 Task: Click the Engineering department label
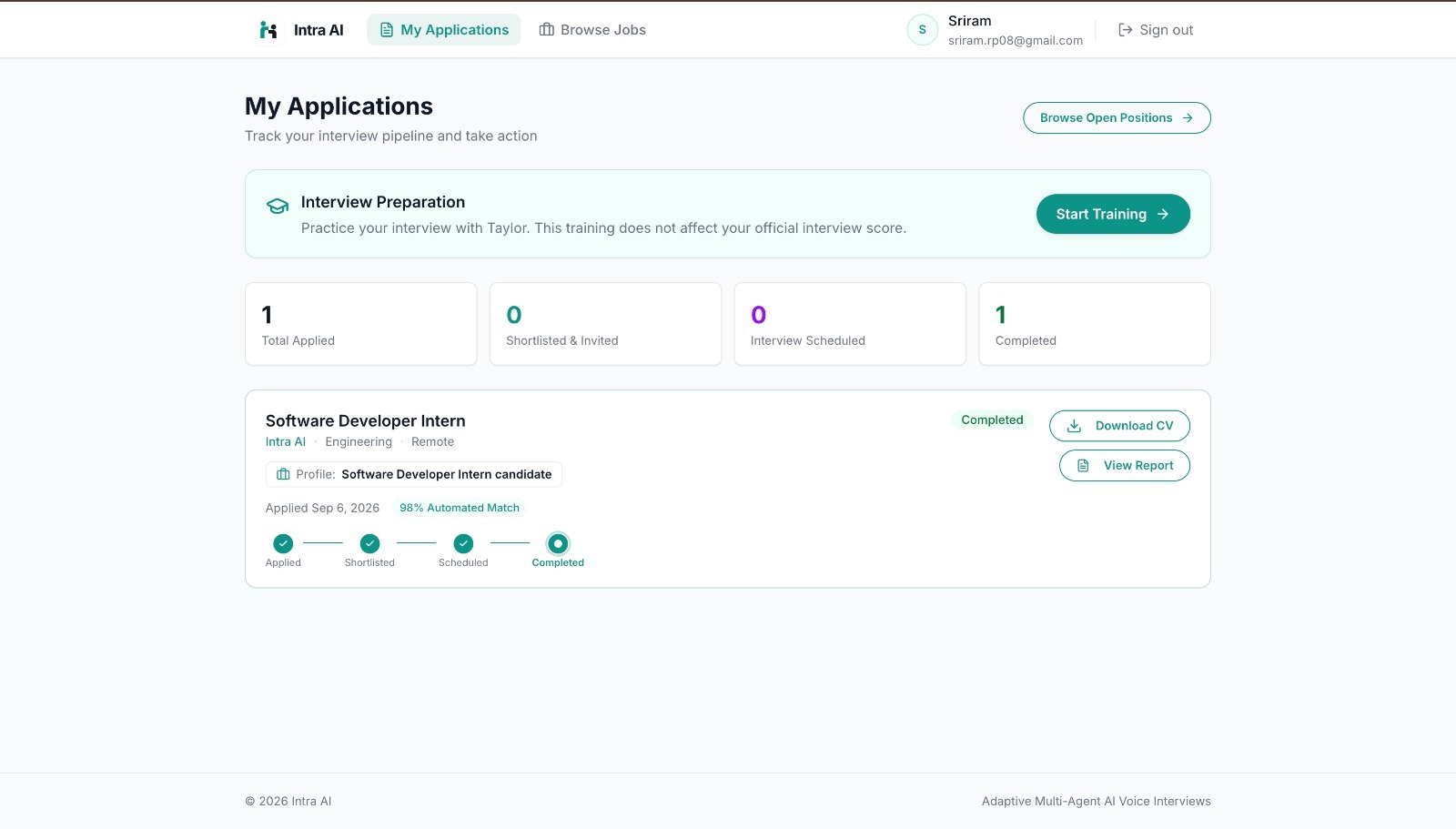pos(359,442)
